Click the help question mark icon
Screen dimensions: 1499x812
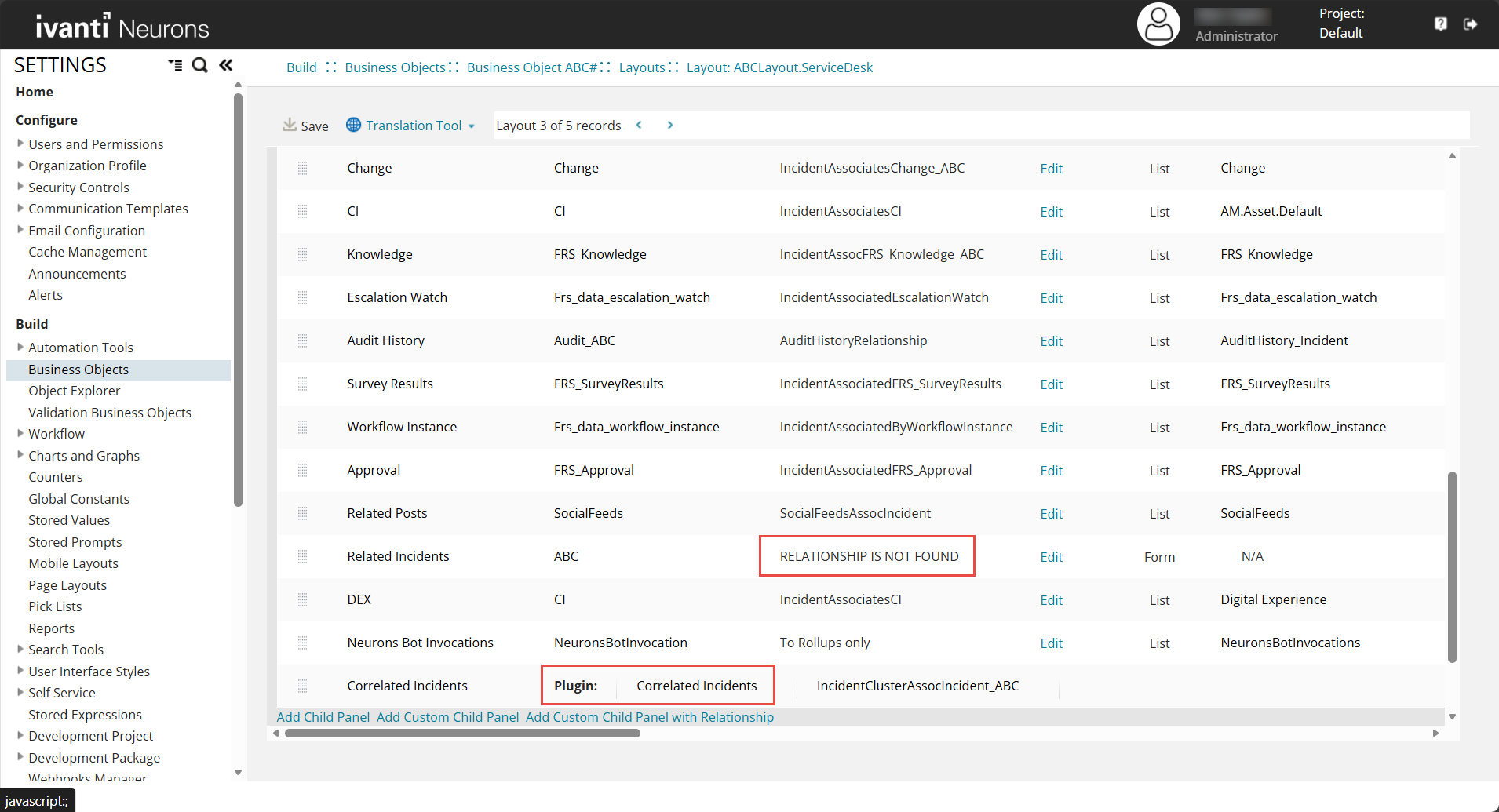click(1440, 24)
